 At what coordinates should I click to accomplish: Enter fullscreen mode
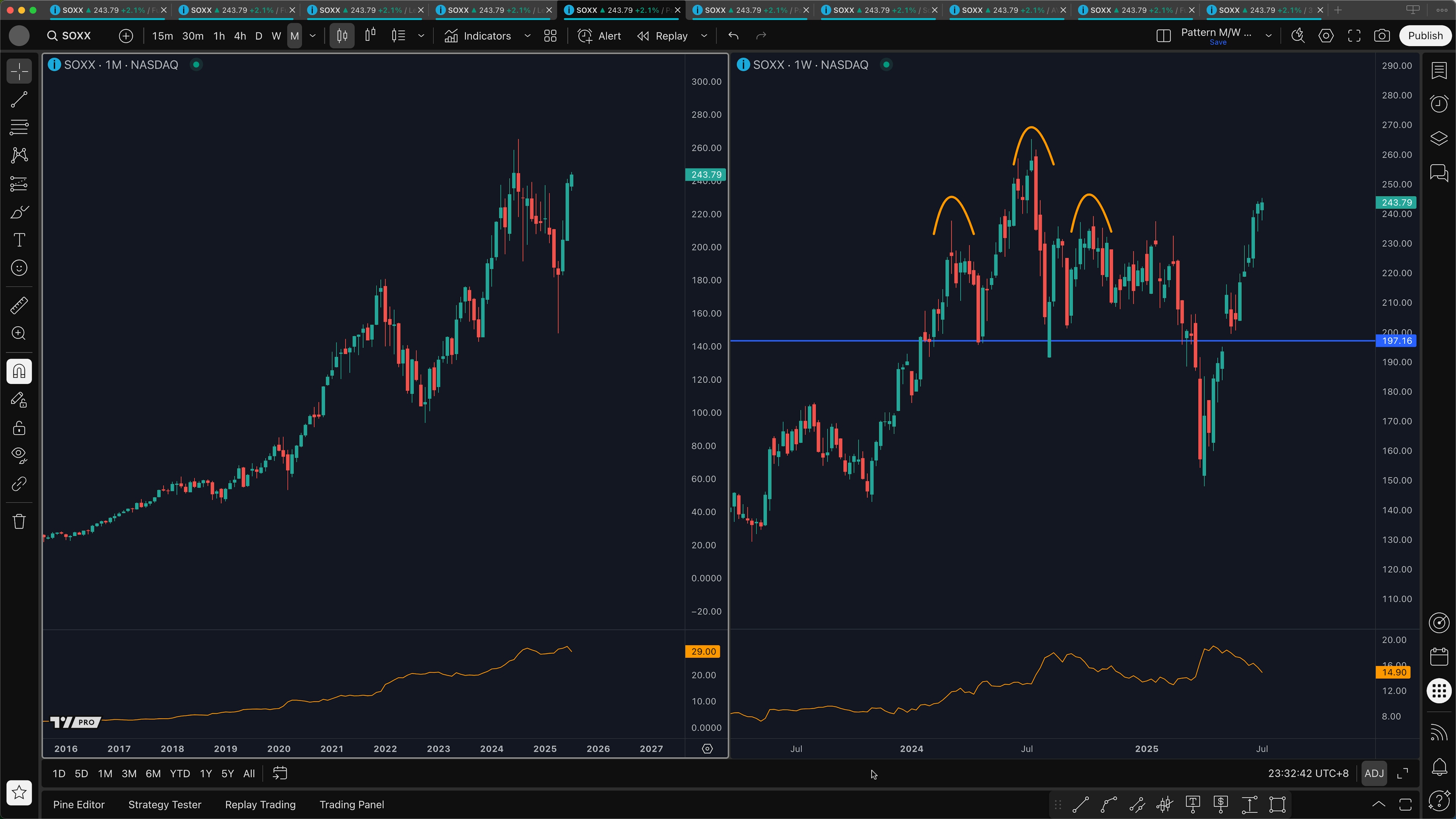pos(1354,36)
